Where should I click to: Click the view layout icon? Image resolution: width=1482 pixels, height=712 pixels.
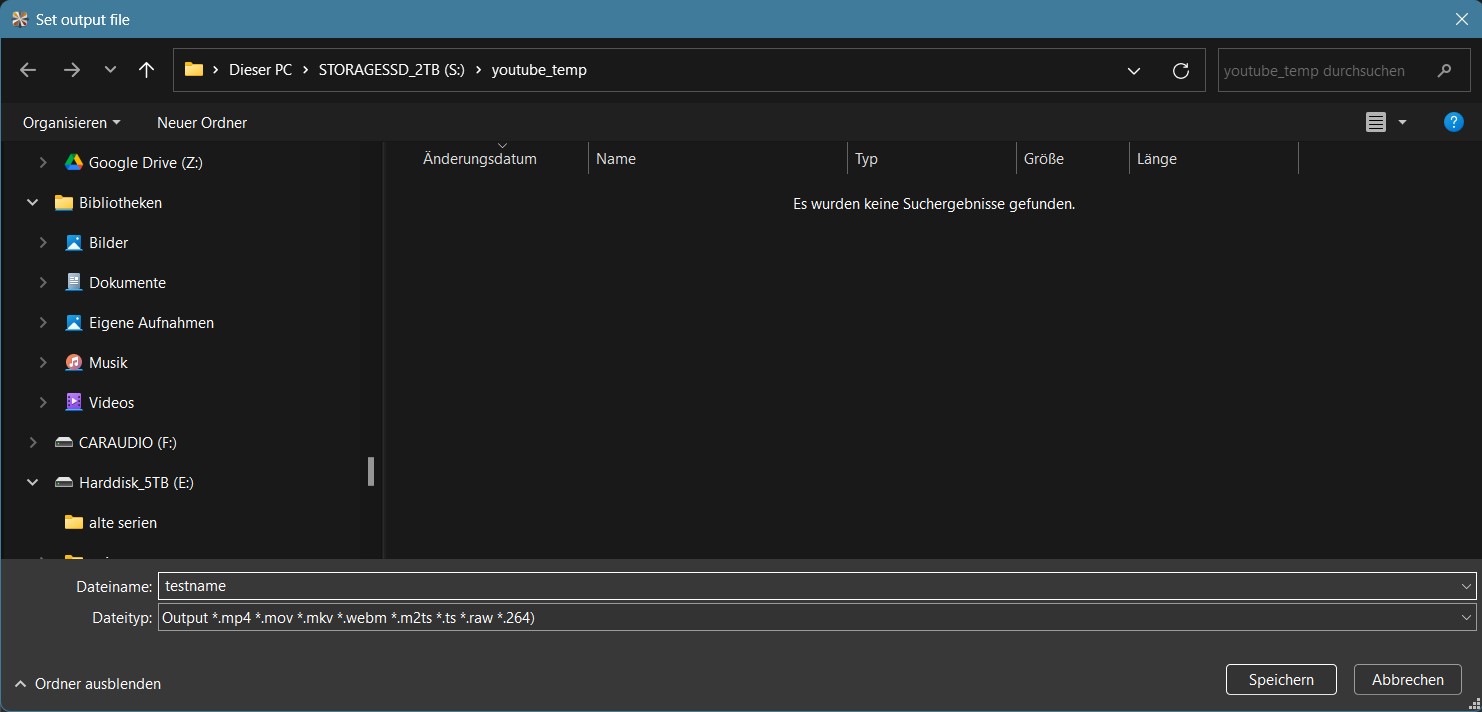1376,122
